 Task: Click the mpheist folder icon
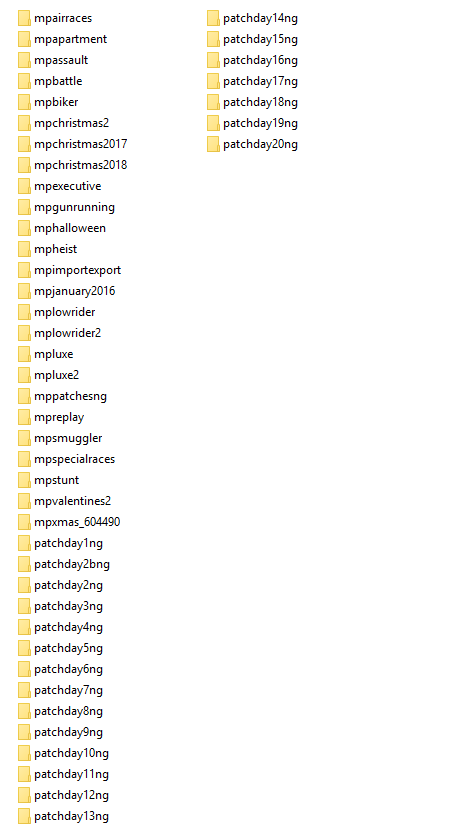(24, 249)
